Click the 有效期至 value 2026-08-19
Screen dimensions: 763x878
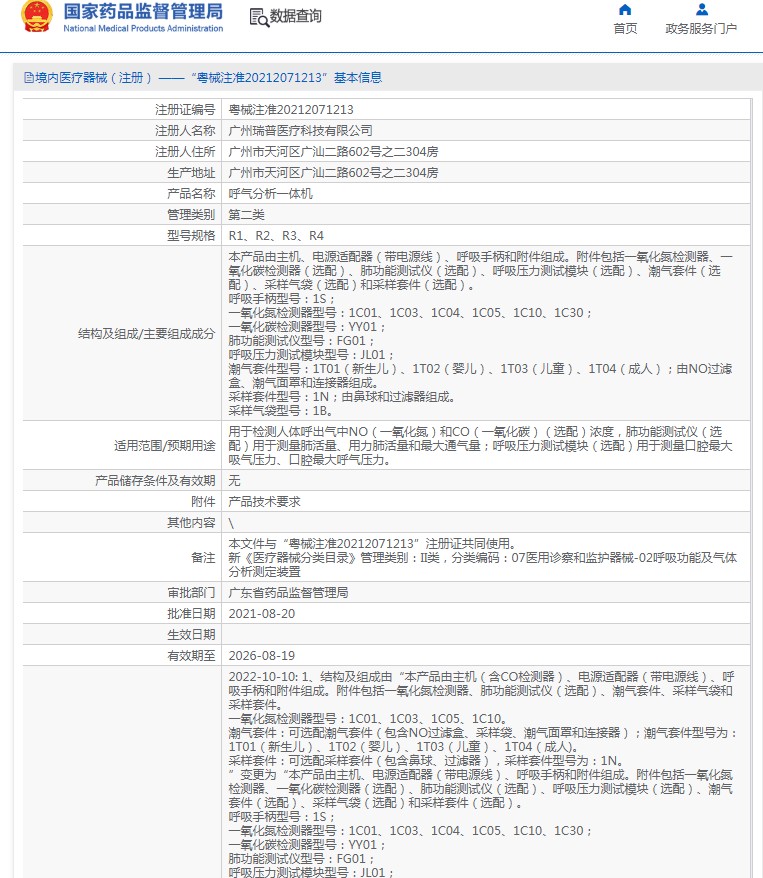[261, 656]
